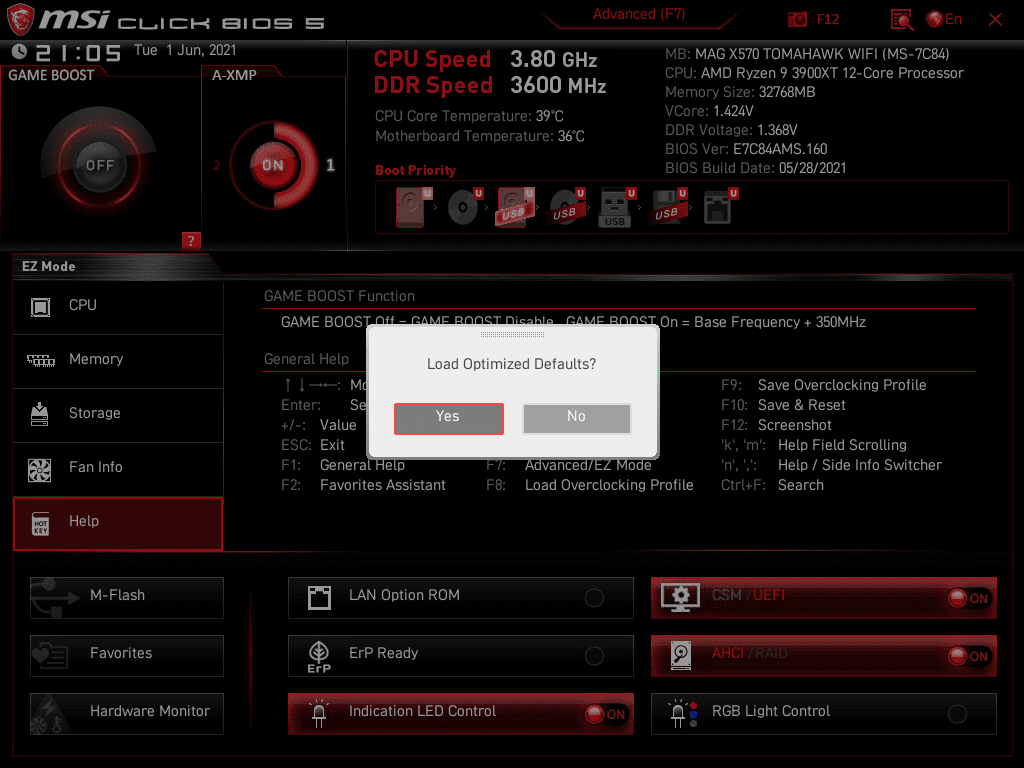The height and width of the screenshot is (768, 1024).
Task: Click the F12 Screenshot help entry
Action: point(776,425)
